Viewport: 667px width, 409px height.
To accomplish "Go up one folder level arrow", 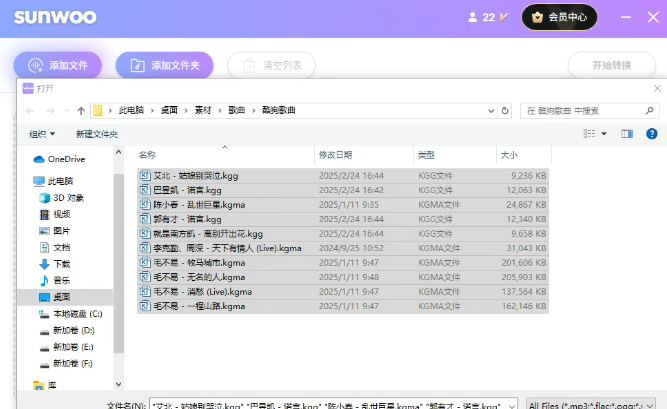I will 81,110.
